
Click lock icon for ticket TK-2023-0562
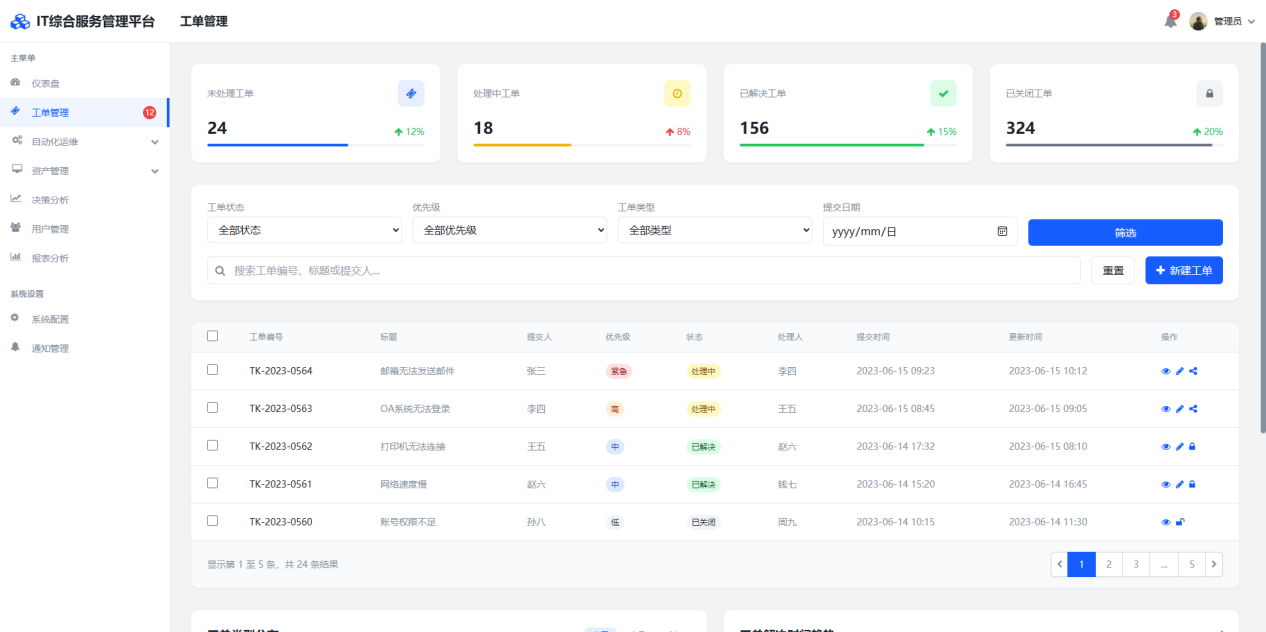click(x=1192, y=447)
